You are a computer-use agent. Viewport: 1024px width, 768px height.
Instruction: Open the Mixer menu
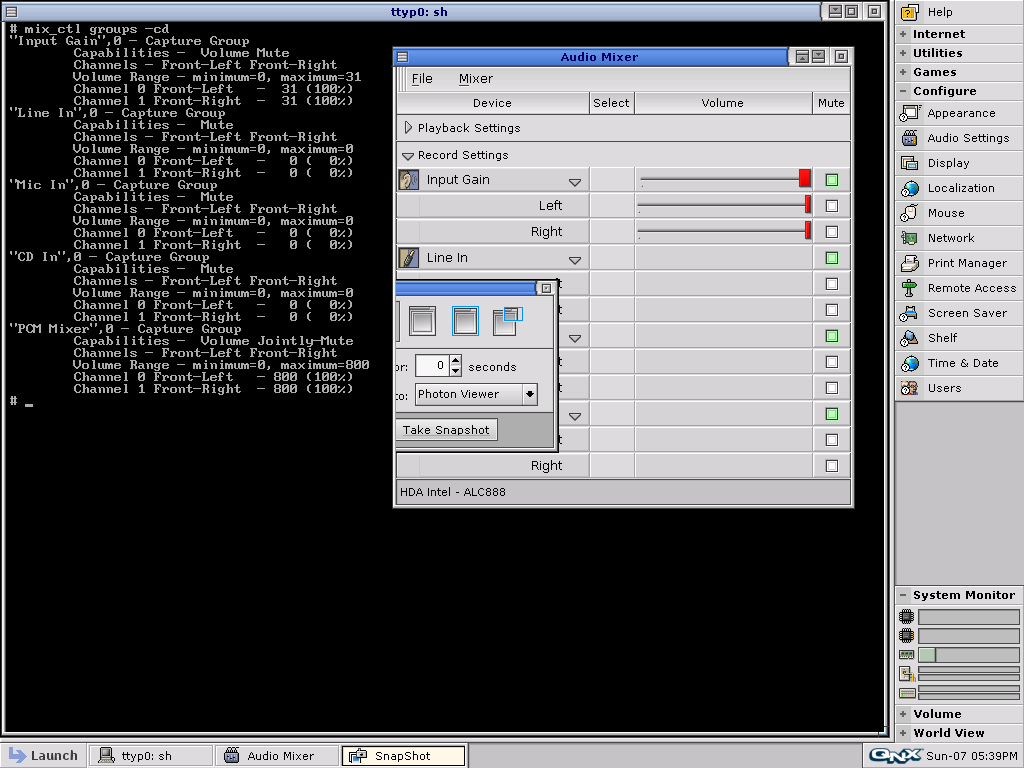[x=475, y=79]
